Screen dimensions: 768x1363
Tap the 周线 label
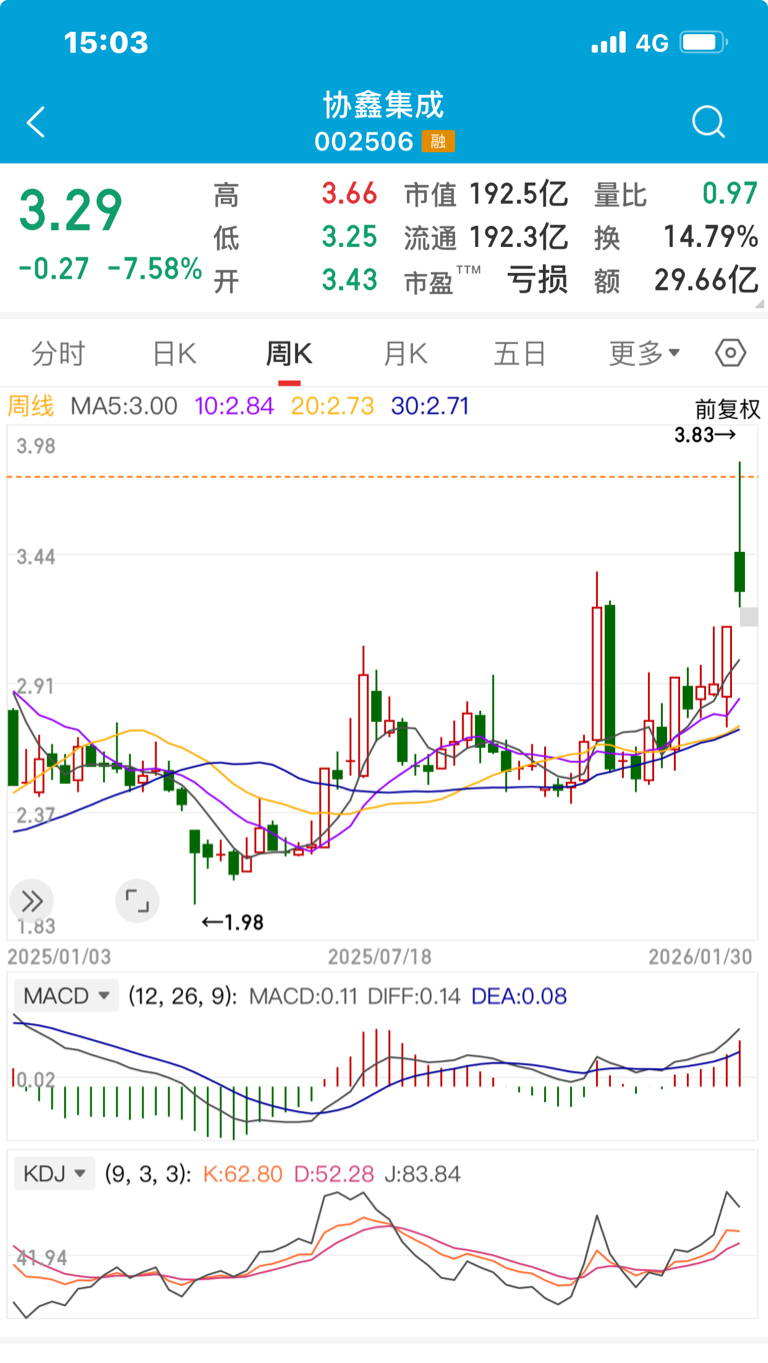click(x=31, y=406)
